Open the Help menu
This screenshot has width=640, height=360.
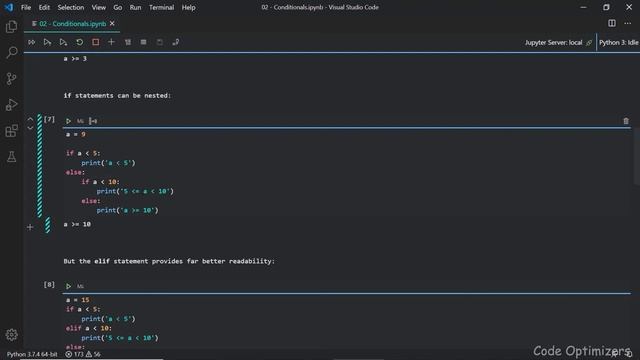coord(188,7)
